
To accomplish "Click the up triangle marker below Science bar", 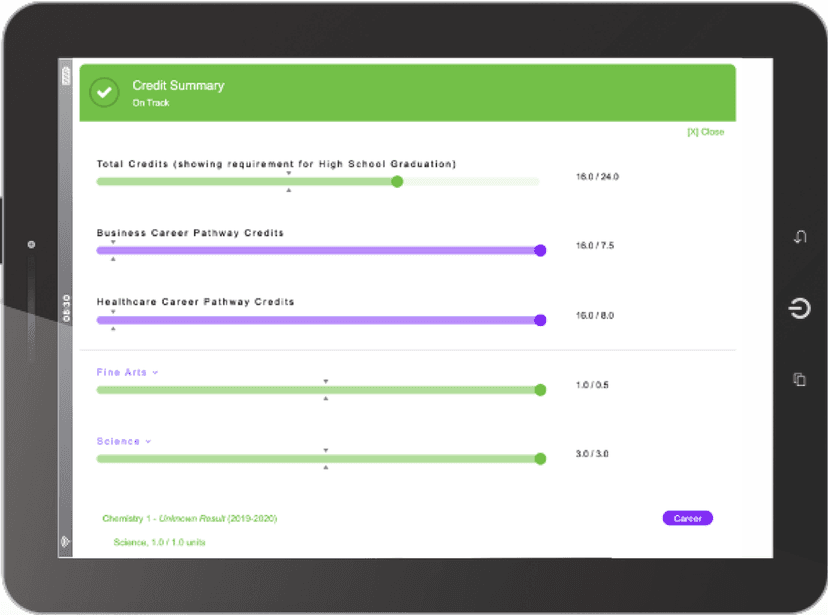I will 326,467.
